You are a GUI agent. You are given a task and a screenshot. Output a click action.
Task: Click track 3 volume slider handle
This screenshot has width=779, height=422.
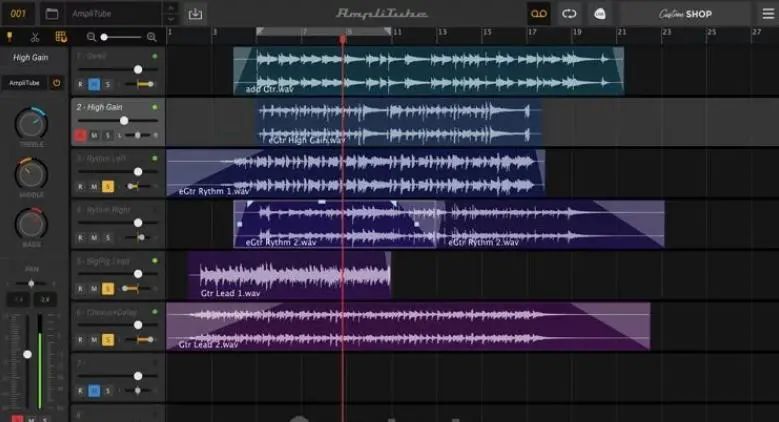coord(138,171)
